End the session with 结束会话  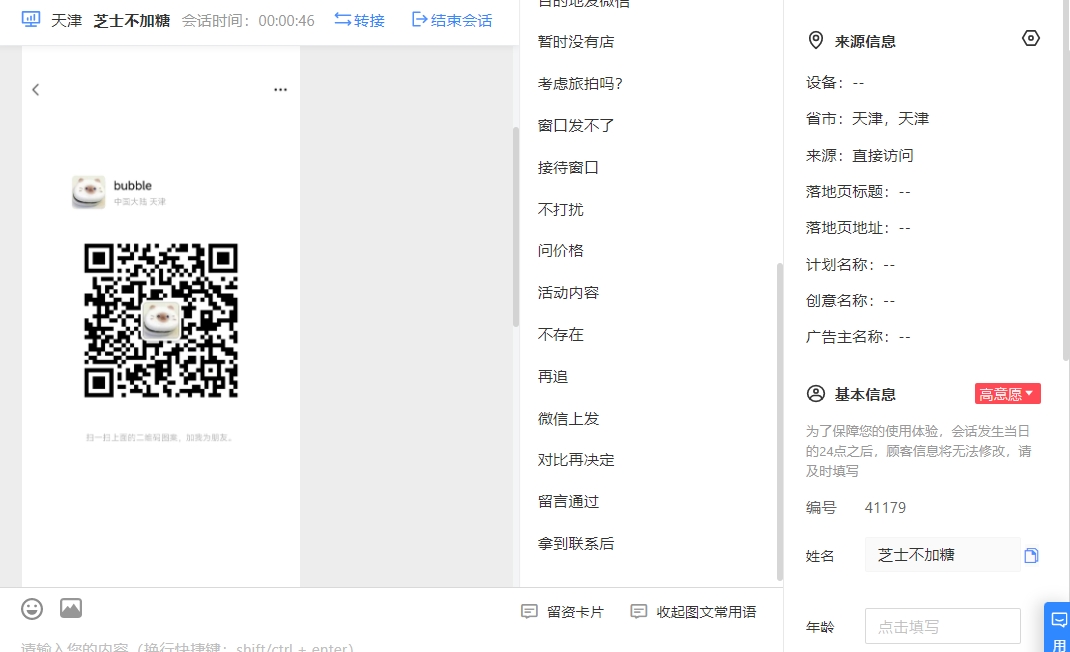click(x=452, y=20)
